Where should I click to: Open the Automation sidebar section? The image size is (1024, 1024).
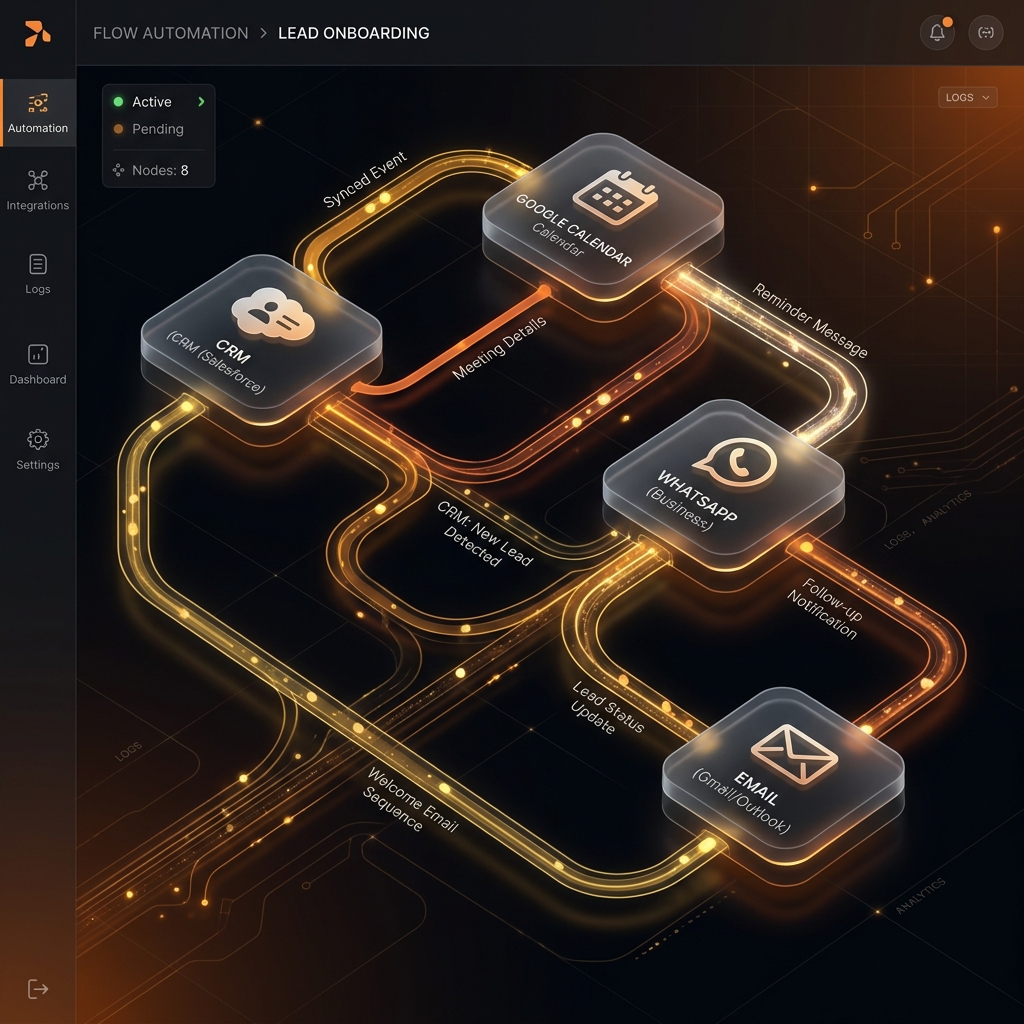click(x=38, y=113)
